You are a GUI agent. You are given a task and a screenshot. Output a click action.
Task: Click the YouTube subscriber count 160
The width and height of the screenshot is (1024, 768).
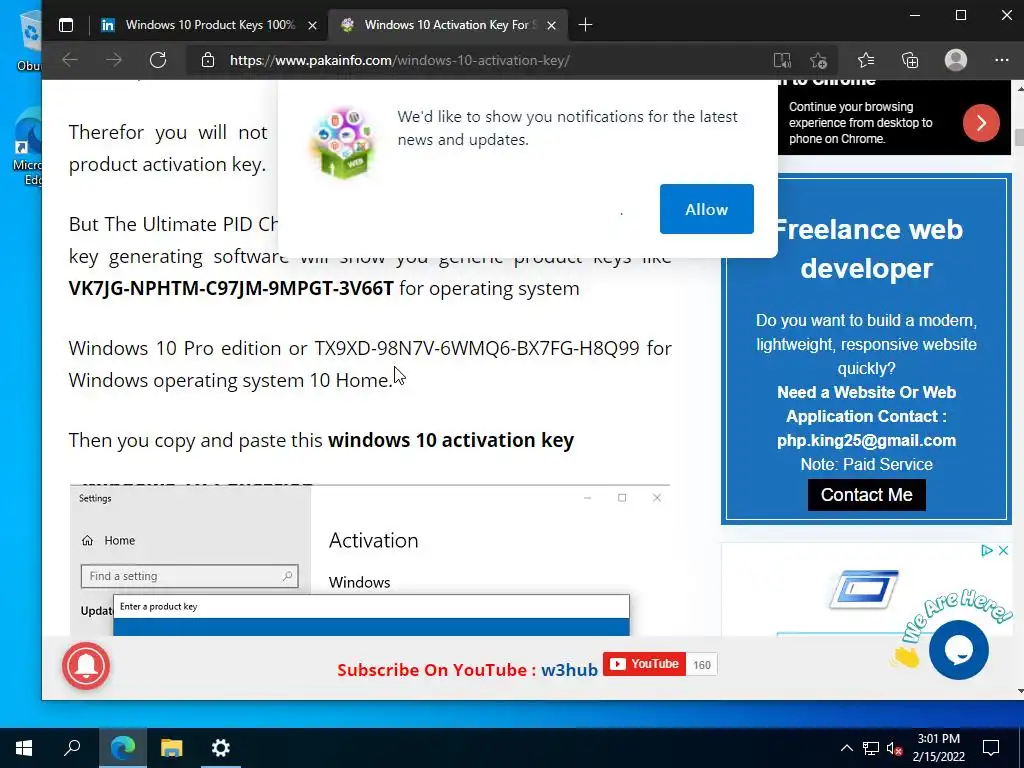[x=702, y=665]
